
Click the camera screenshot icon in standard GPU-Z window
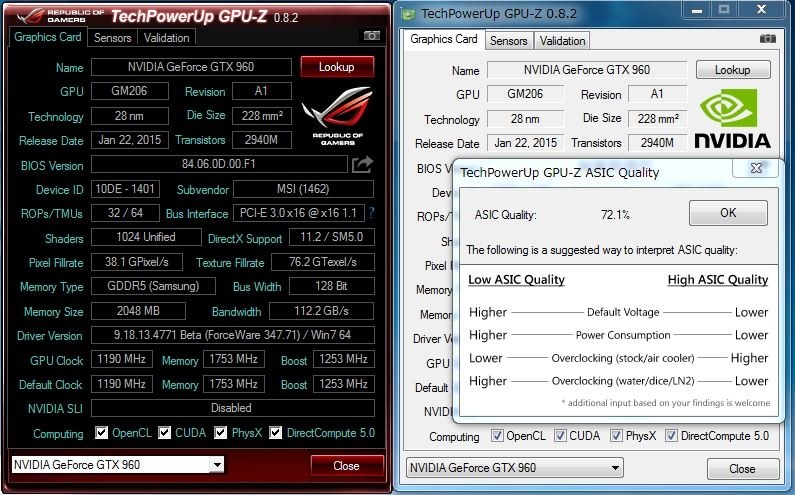768,39
